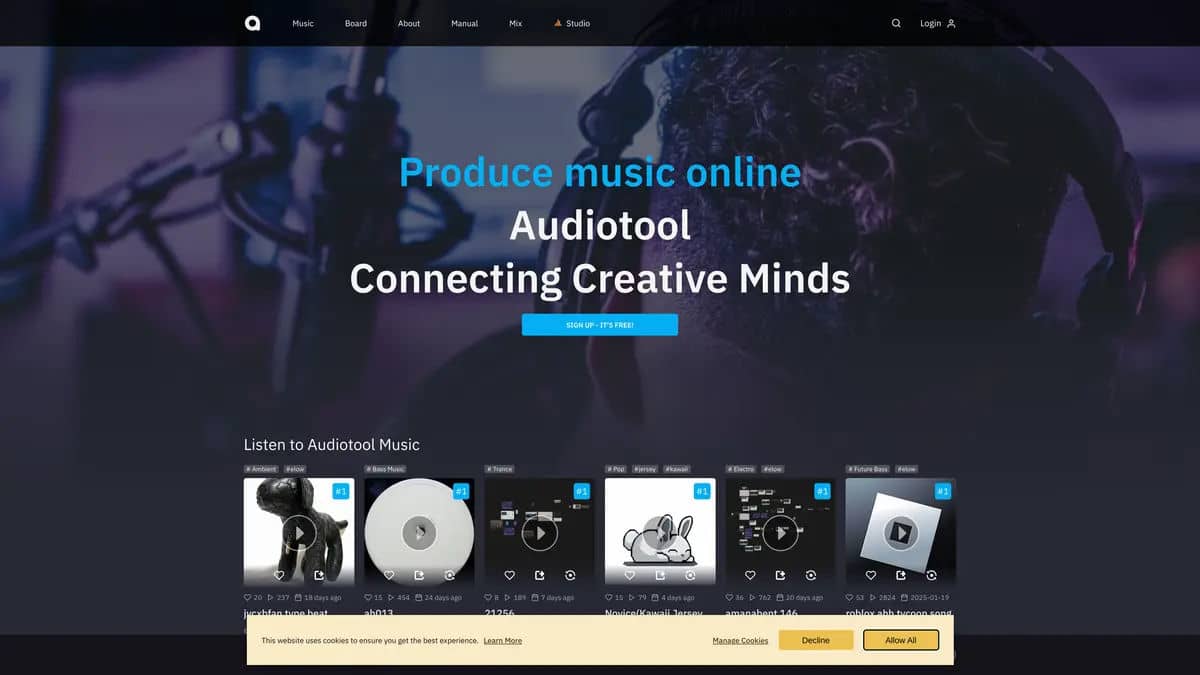Open the Music menu item

tap(303, 23)
